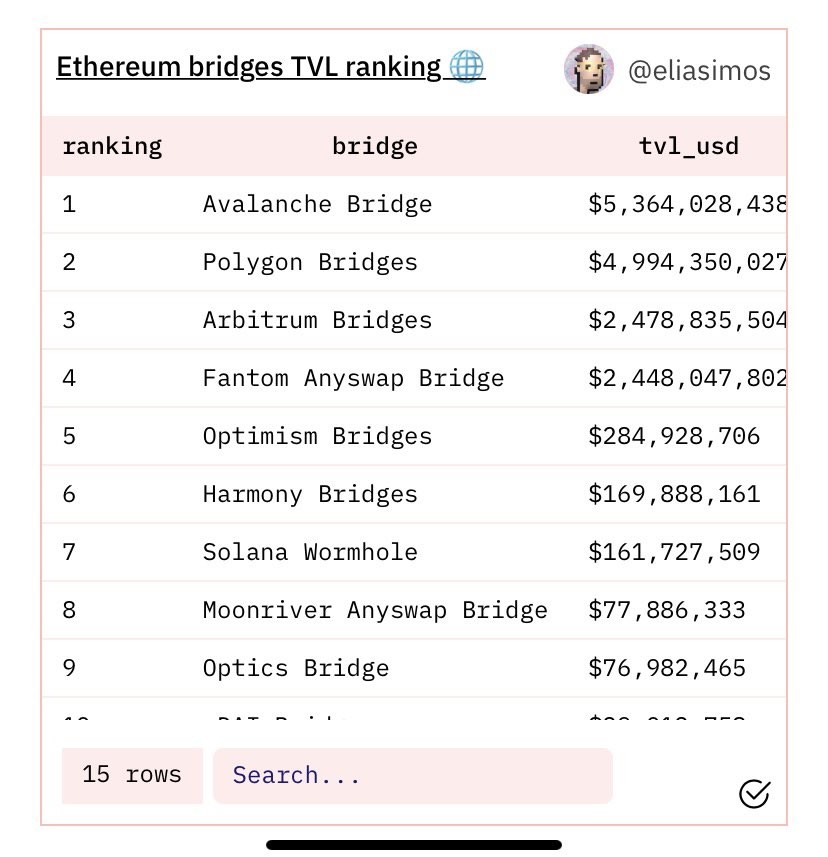Select the Polygon Bridges cell

click(310, 263)
